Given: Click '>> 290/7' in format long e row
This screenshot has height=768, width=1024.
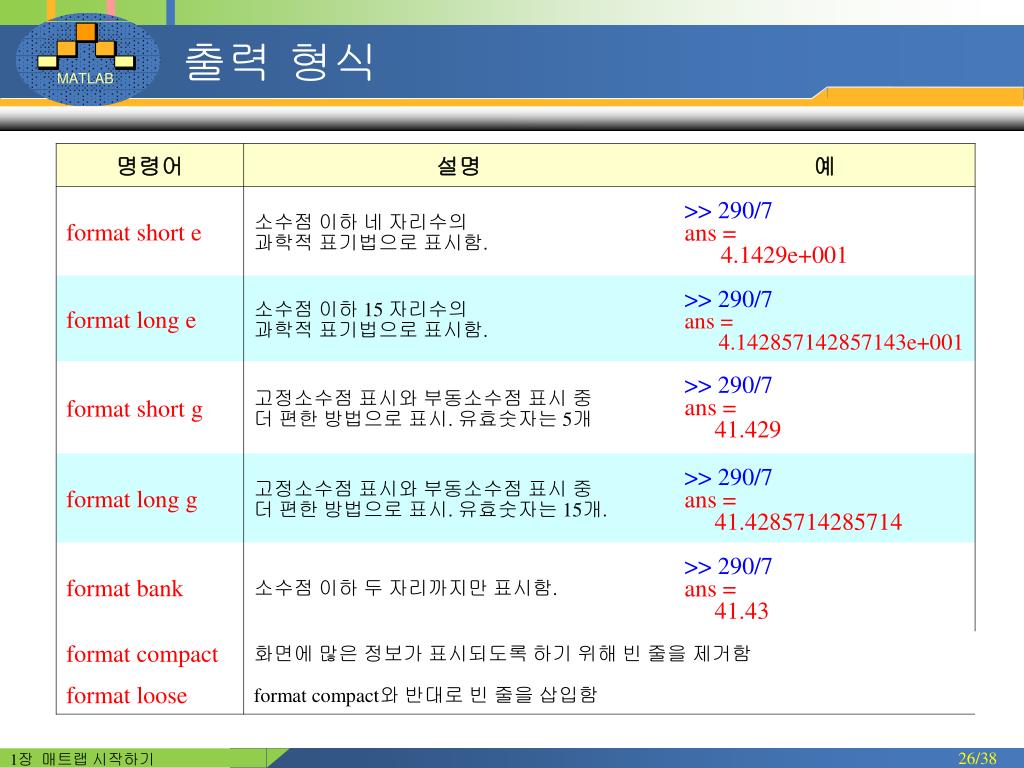Looking at the screenshot, I should [x=728, y=300].
